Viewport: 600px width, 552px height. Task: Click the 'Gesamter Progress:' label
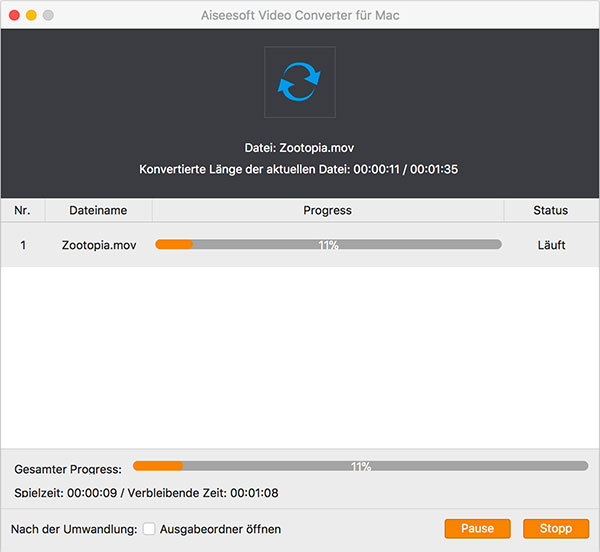click(x=68, y=469)
